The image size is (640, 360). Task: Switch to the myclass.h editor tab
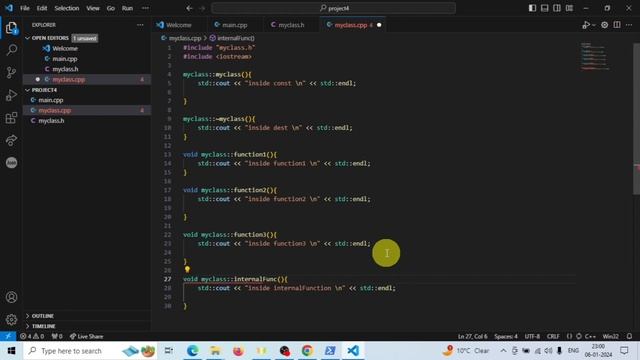coord(291,25)
